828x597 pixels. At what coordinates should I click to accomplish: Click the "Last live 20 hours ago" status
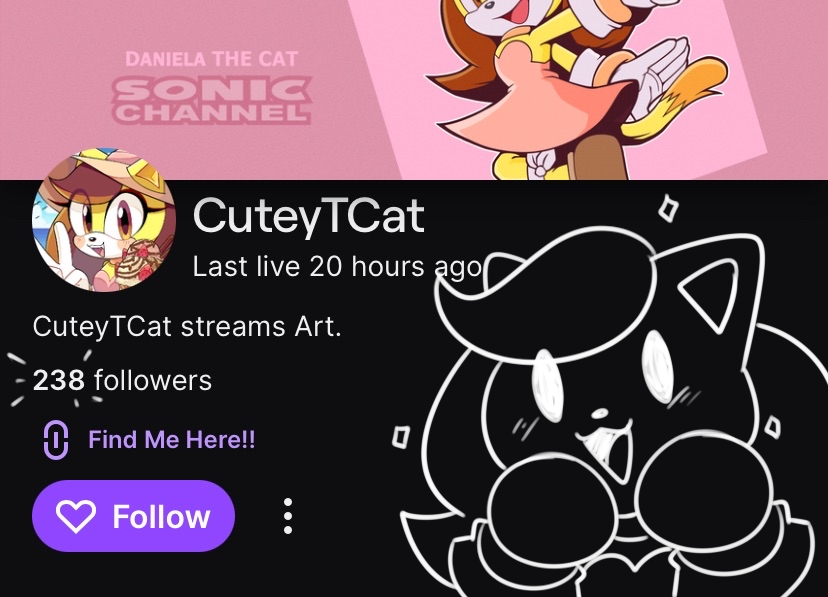pos(337,267)
